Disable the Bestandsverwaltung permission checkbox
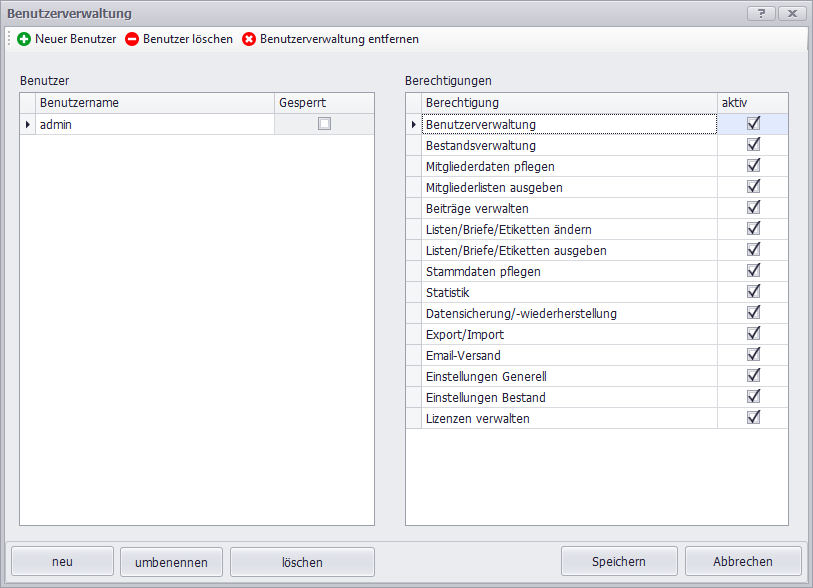Image resolution: width=813 pixels, height=588 pixels. [x=753, y=145]
